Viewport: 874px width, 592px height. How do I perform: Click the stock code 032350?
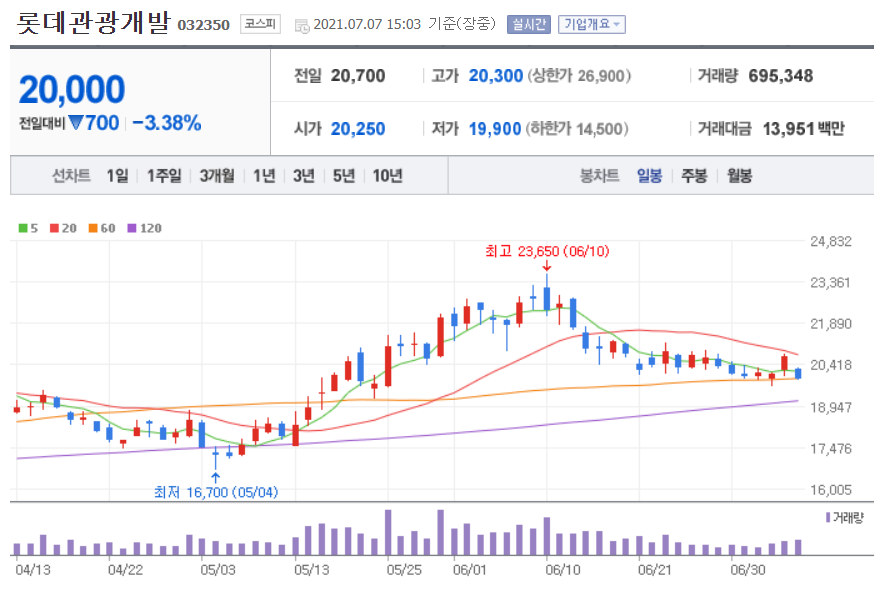click(x=203, y=25)
